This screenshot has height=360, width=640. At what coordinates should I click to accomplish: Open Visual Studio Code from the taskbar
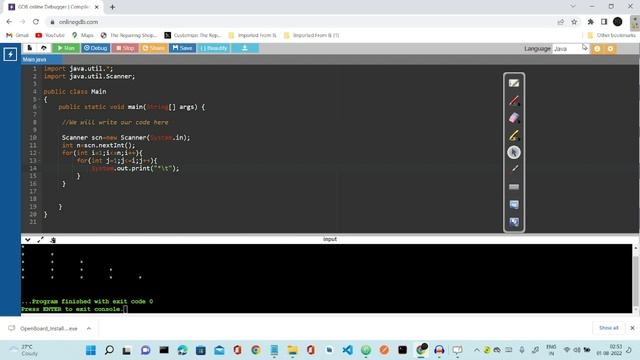(x=347, y=350)
